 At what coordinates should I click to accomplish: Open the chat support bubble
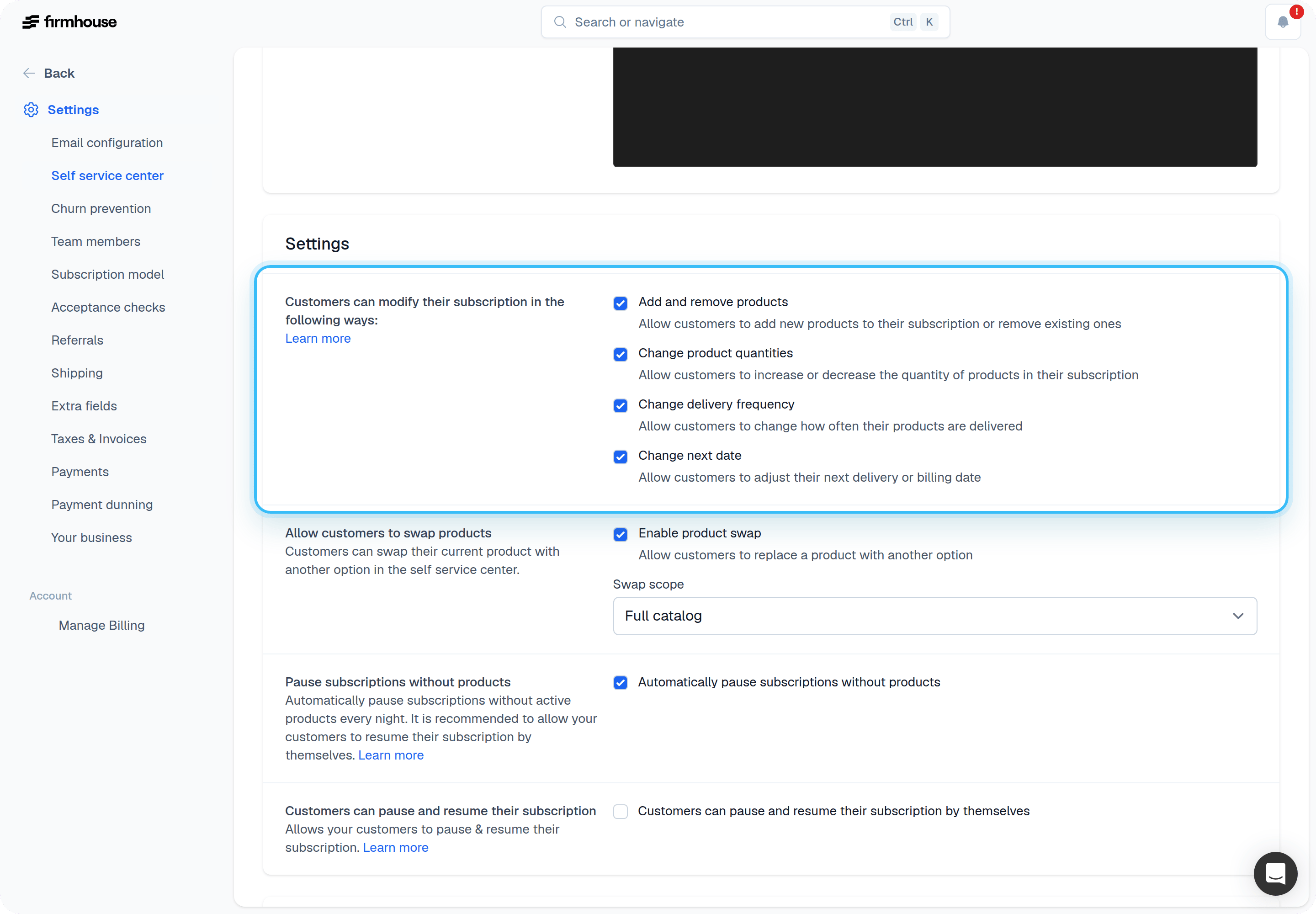pyautogui.click(x=1275, y=873)
